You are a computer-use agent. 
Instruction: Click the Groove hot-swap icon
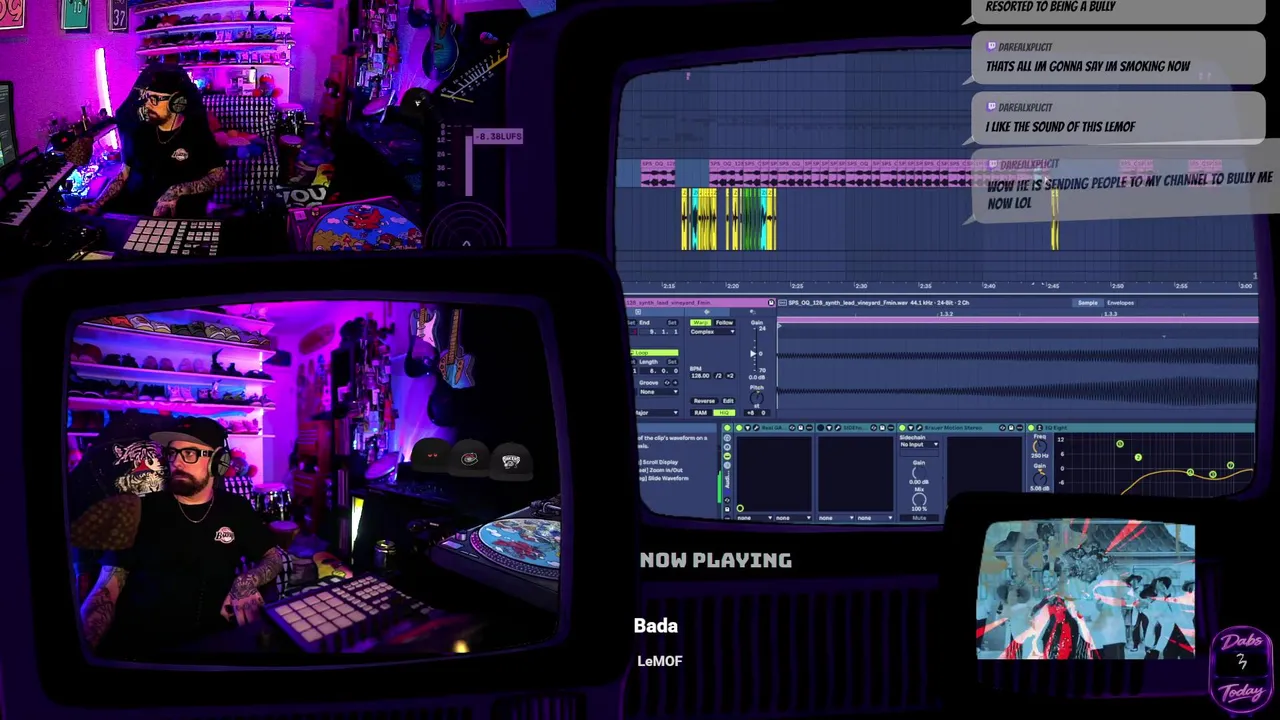(667, 383)
